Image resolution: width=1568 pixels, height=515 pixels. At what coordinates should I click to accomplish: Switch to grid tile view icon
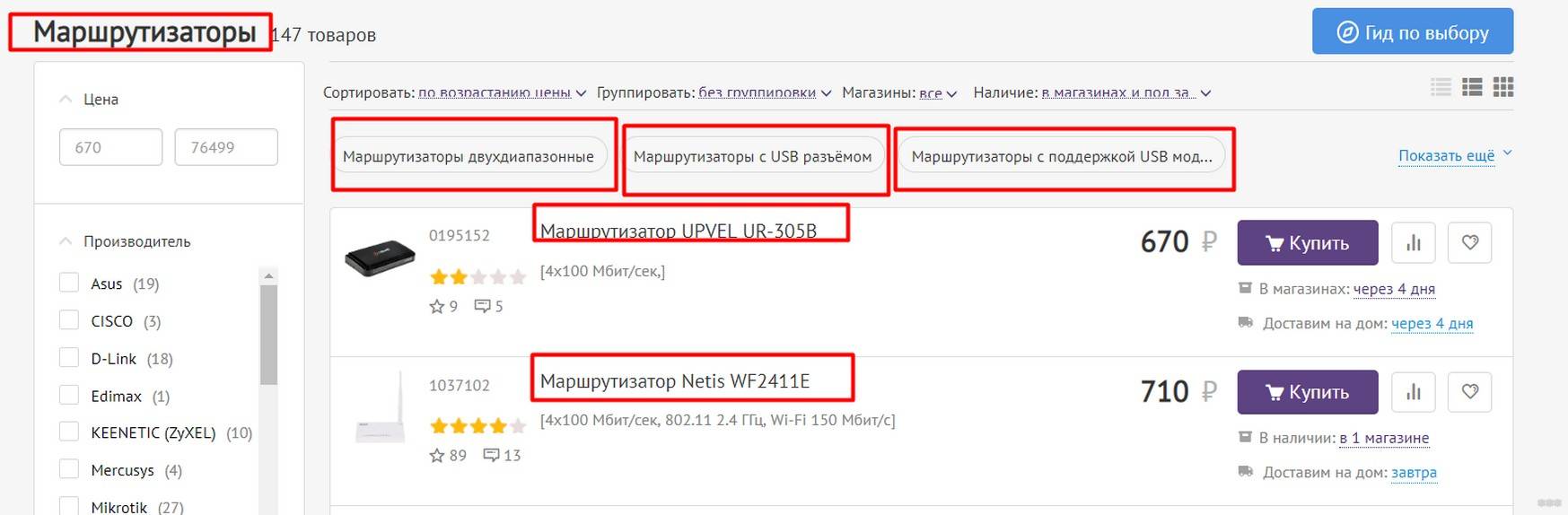tap(1503, 87)
